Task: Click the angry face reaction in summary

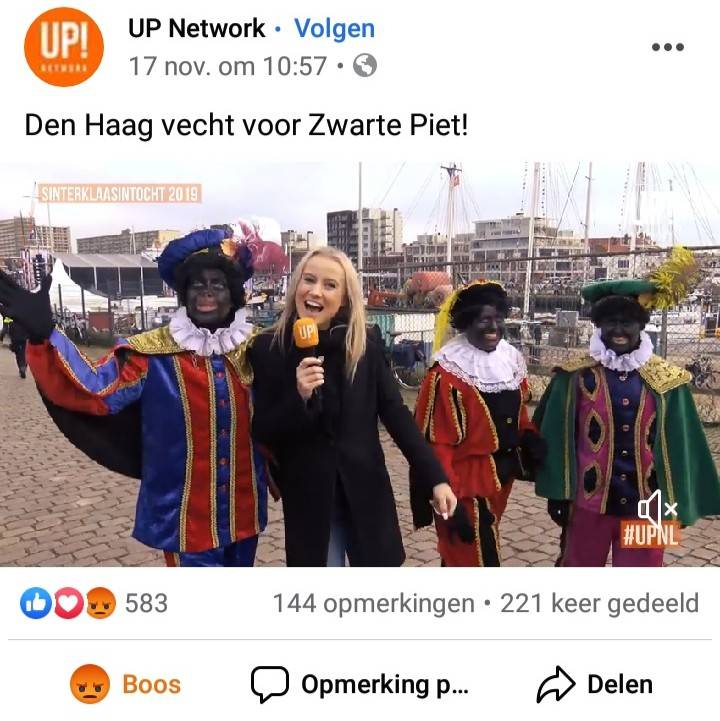Action: pos(102,603)
